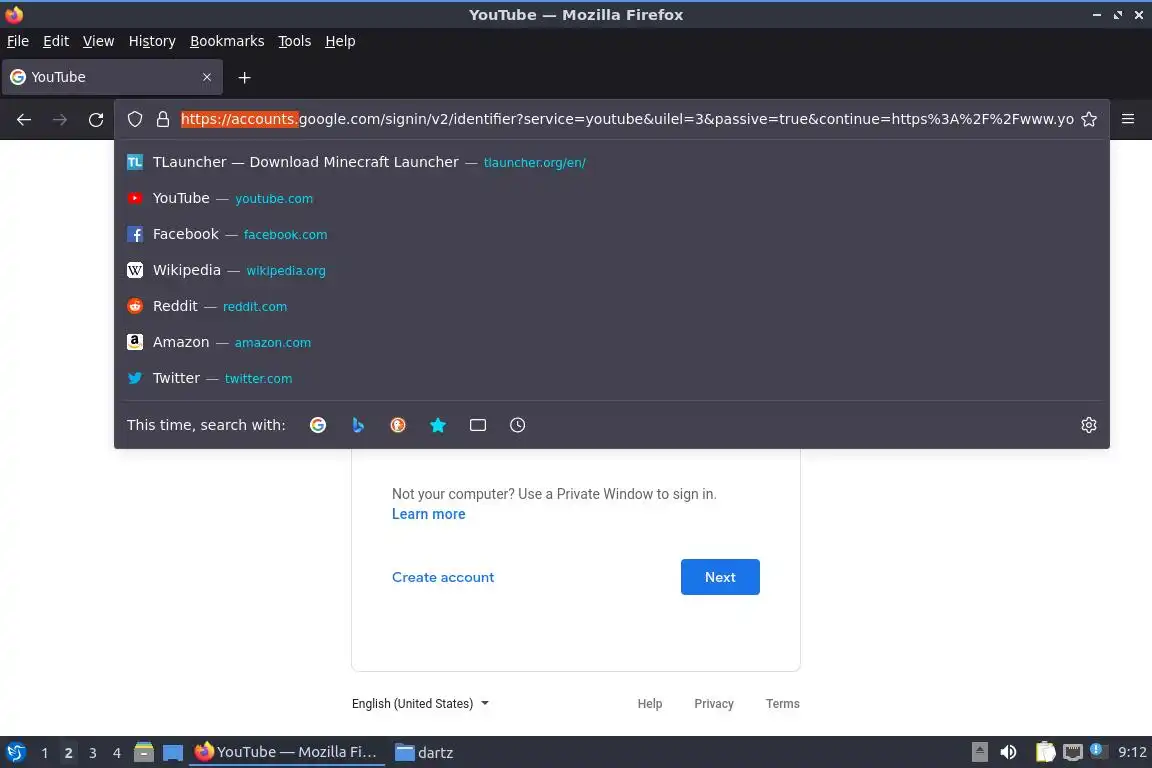1152x768 pixels.
Task: Select Wikipedia suggestion wikipedia.org
Action: (611, 270)
